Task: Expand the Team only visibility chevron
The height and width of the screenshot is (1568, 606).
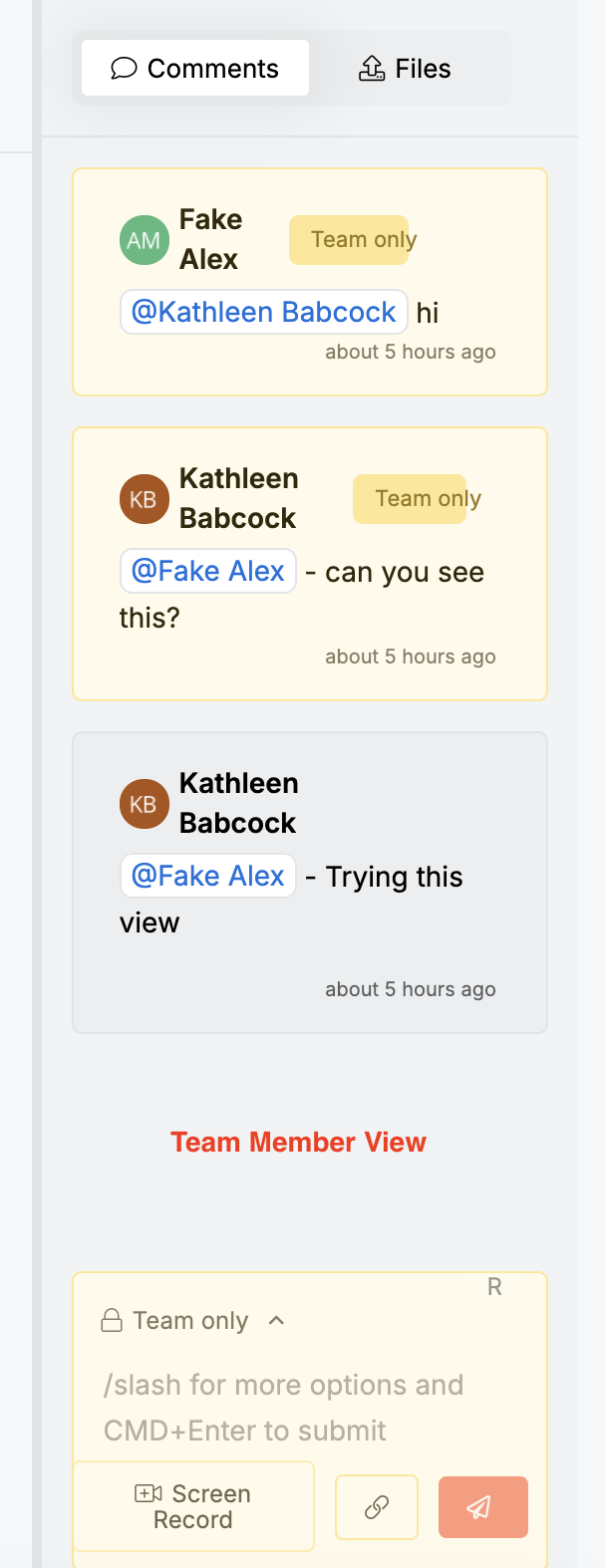Action: [277, 1321]
